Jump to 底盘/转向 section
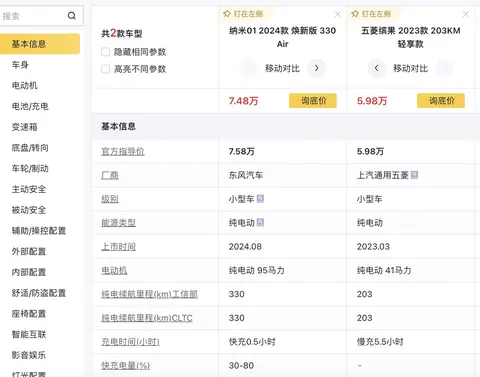Viewport: 480px width, 377px height. click(x=30, y=148)
